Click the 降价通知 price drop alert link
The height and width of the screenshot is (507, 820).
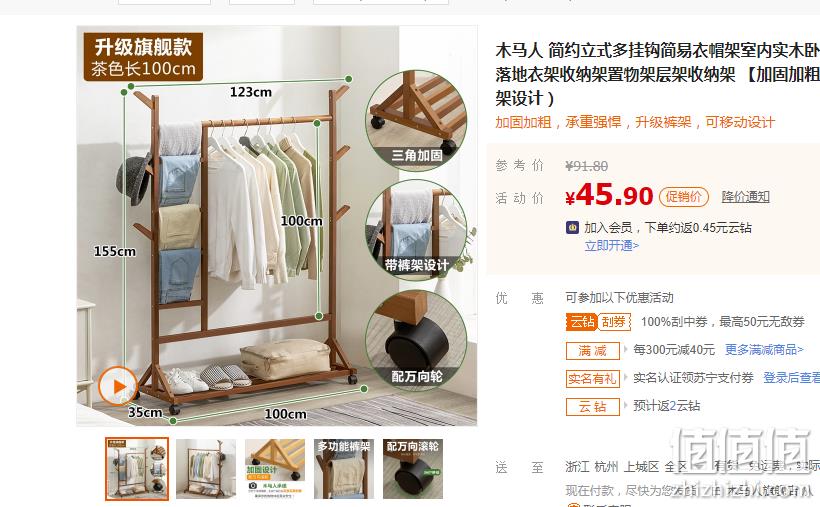(745, 197)
